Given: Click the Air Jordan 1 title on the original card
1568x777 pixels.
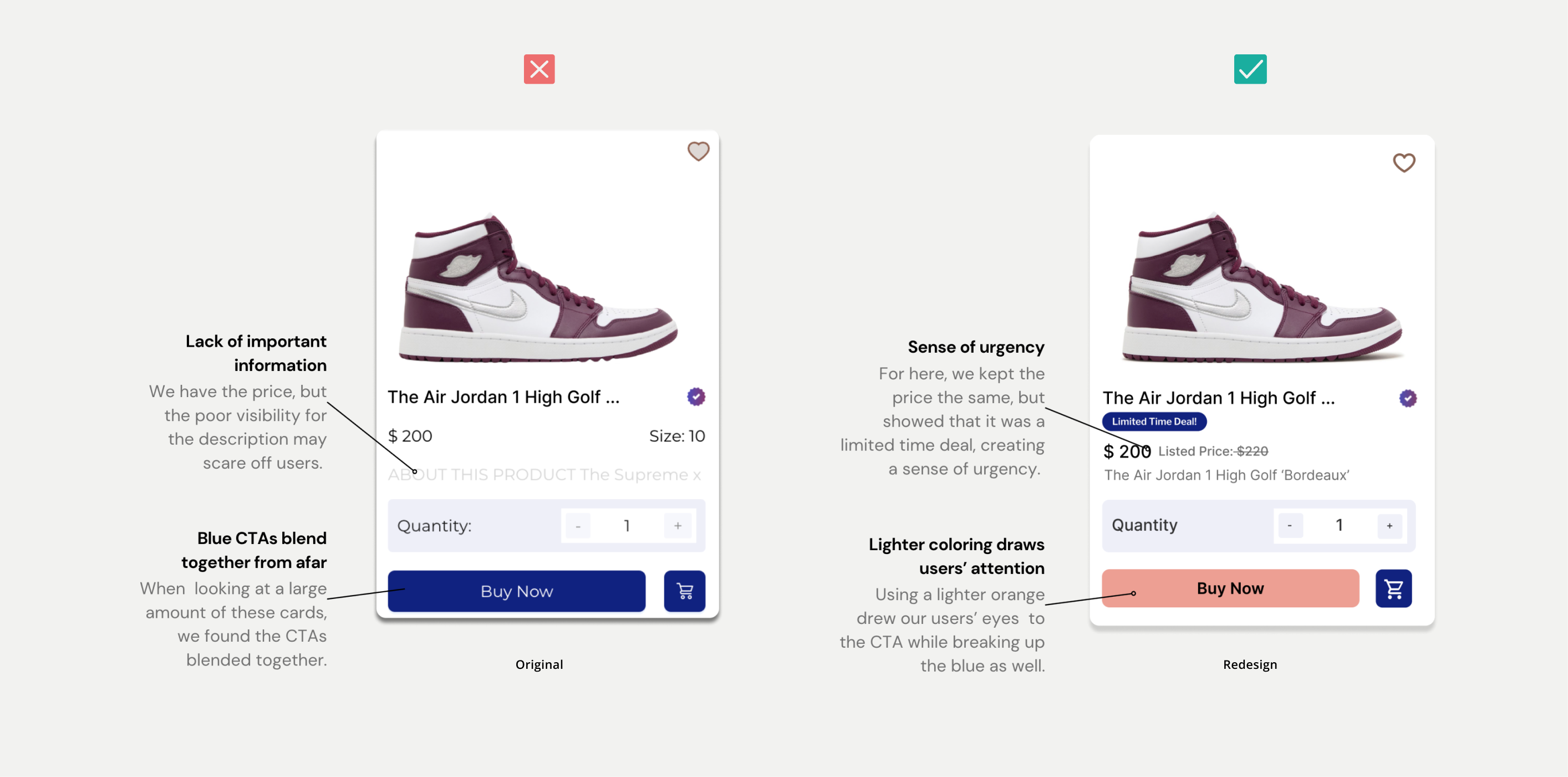Looking at the screenshot, I should click(504, 397).
